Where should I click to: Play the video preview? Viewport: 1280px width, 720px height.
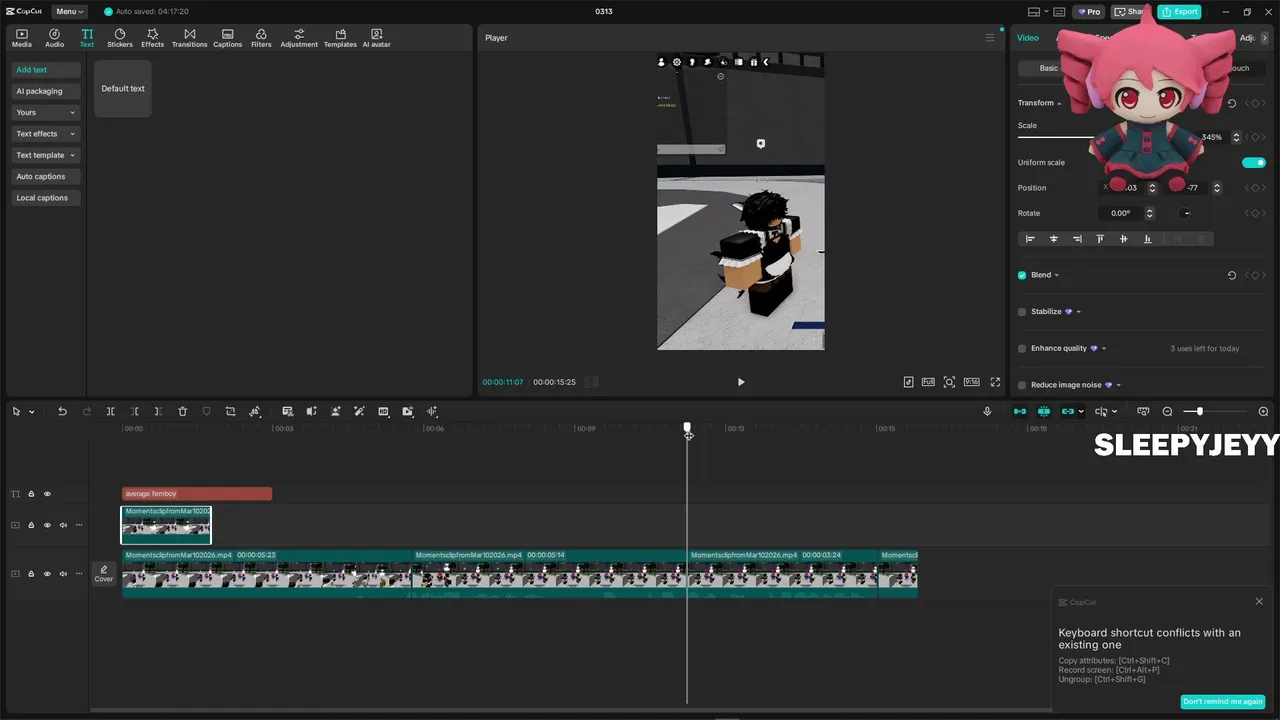coord(741,382)
